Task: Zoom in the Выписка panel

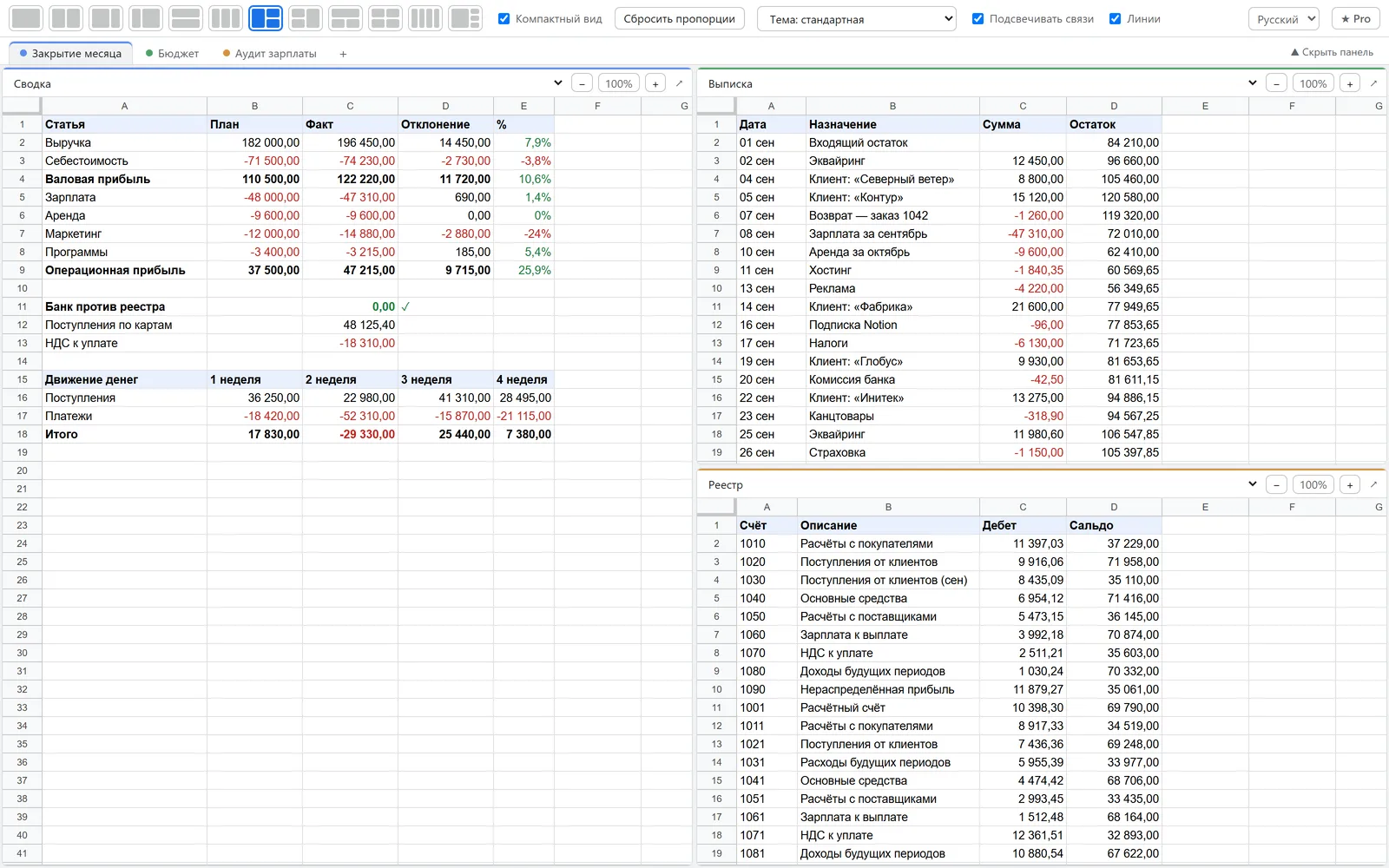Action: 1350,83
